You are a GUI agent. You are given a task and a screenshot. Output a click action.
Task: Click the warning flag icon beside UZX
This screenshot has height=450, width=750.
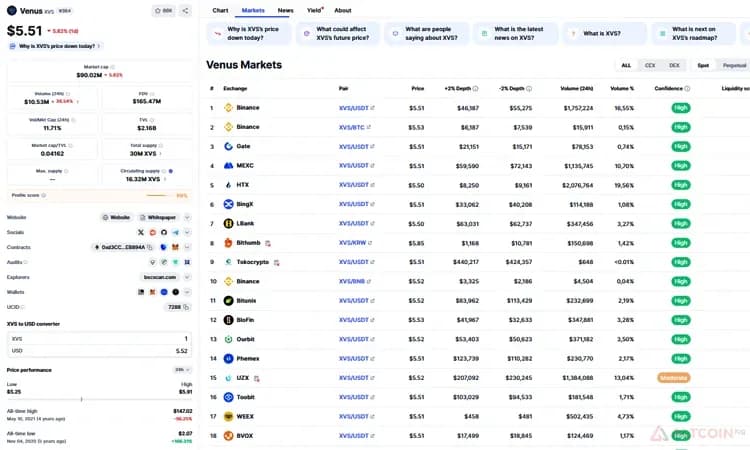[257, 378]
